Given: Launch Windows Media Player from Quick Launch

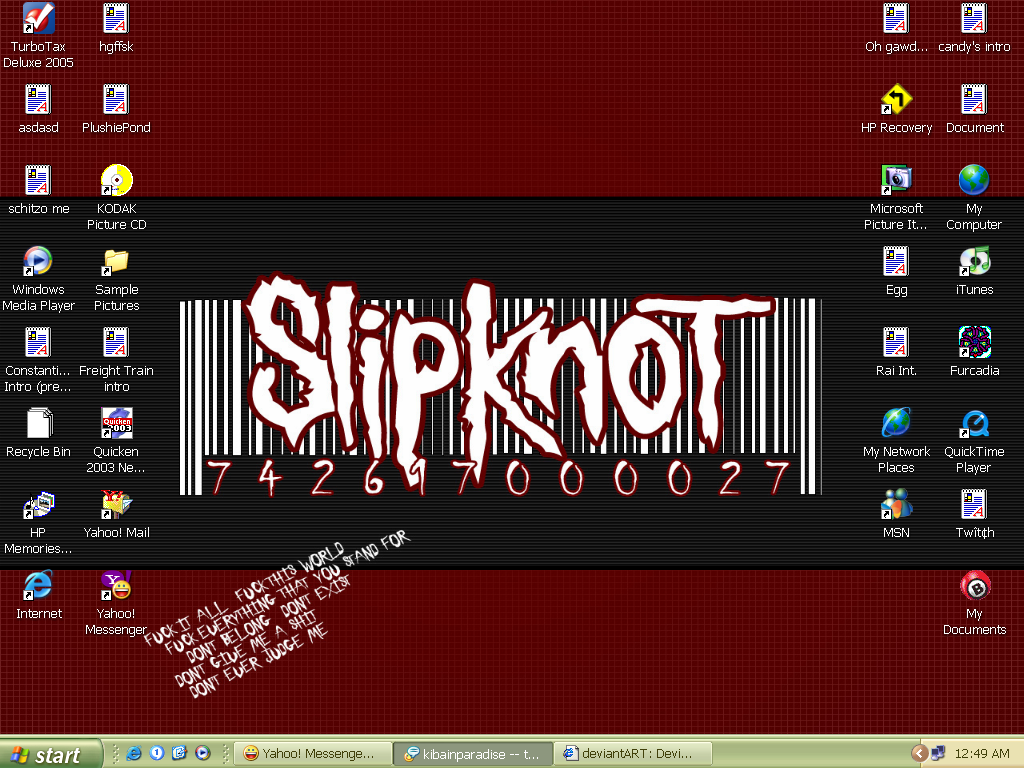Looking at the screenshot, I should click(203, 754).
